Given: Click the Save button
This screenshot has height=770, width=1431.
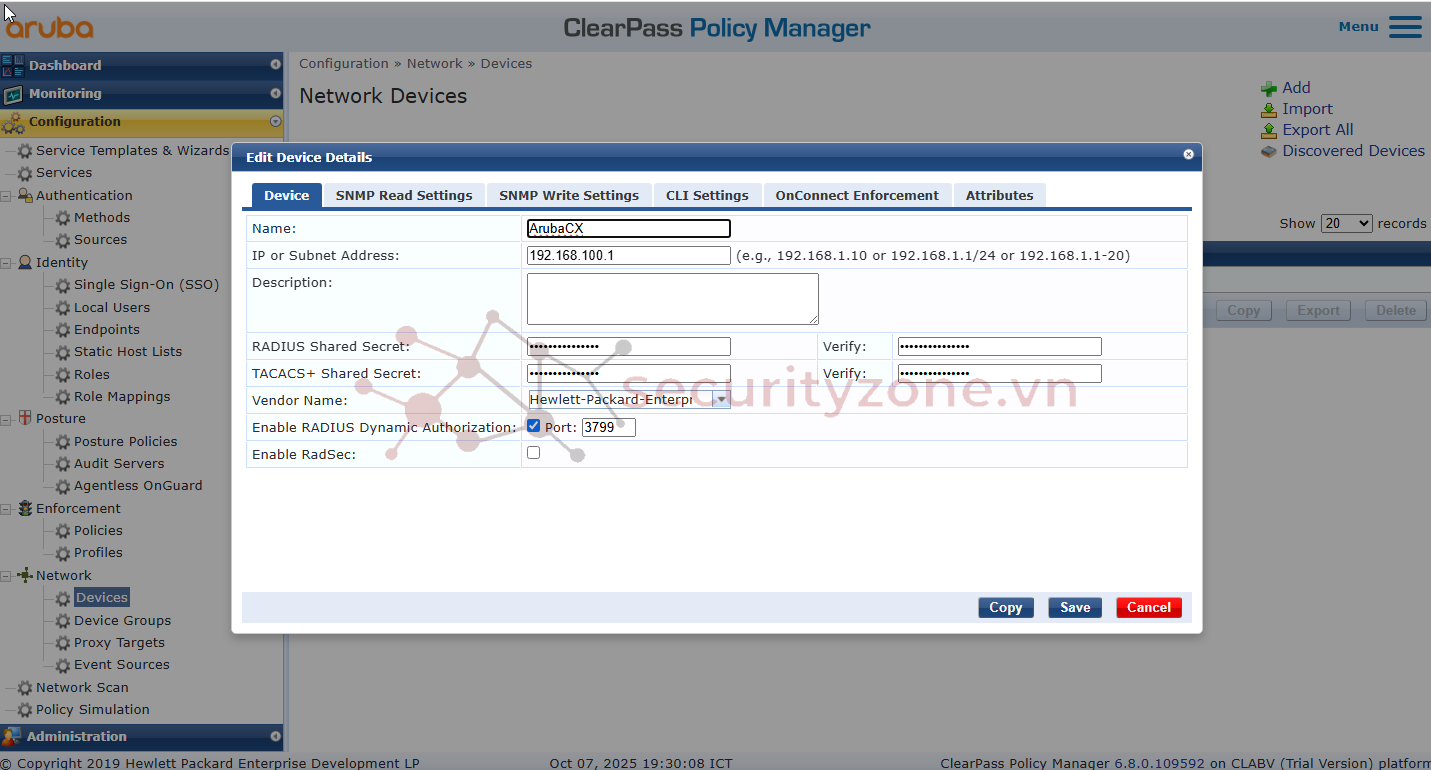Looking at the screenshot, I should click(1075, 608).
